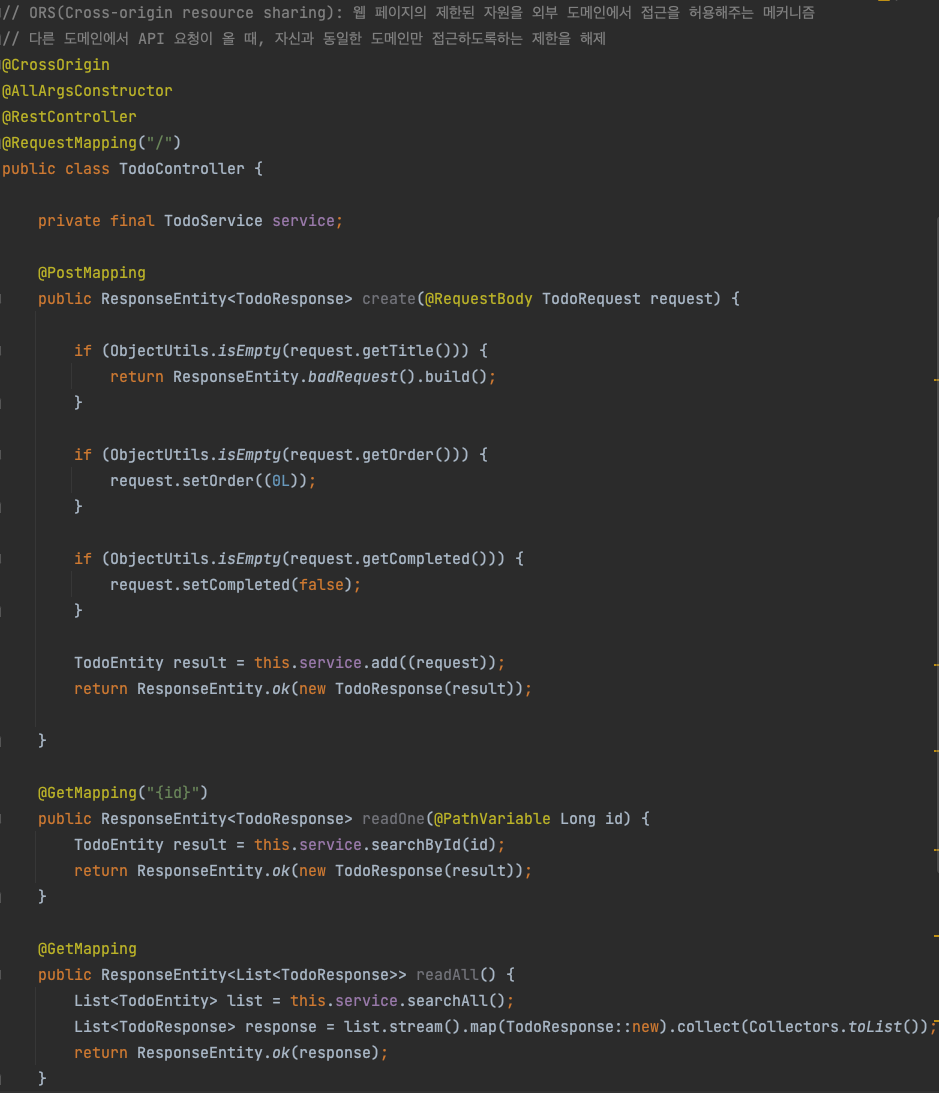
Task: Click the 'false' literal
Action: coord(321,585)
